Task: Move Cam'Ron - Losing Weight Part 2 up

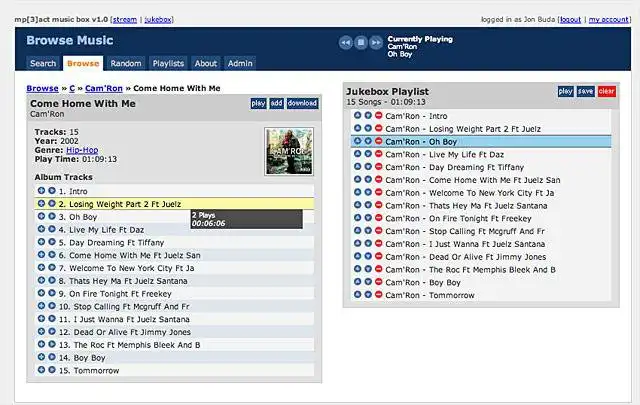Action: (358, 128)
